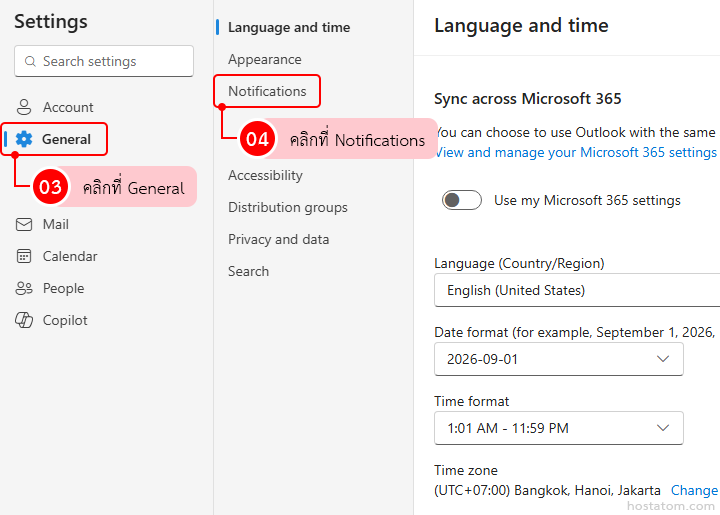Open the Date format dropdown
The height and width of the screenshot is (515, 720).
(x=558, y=359)
